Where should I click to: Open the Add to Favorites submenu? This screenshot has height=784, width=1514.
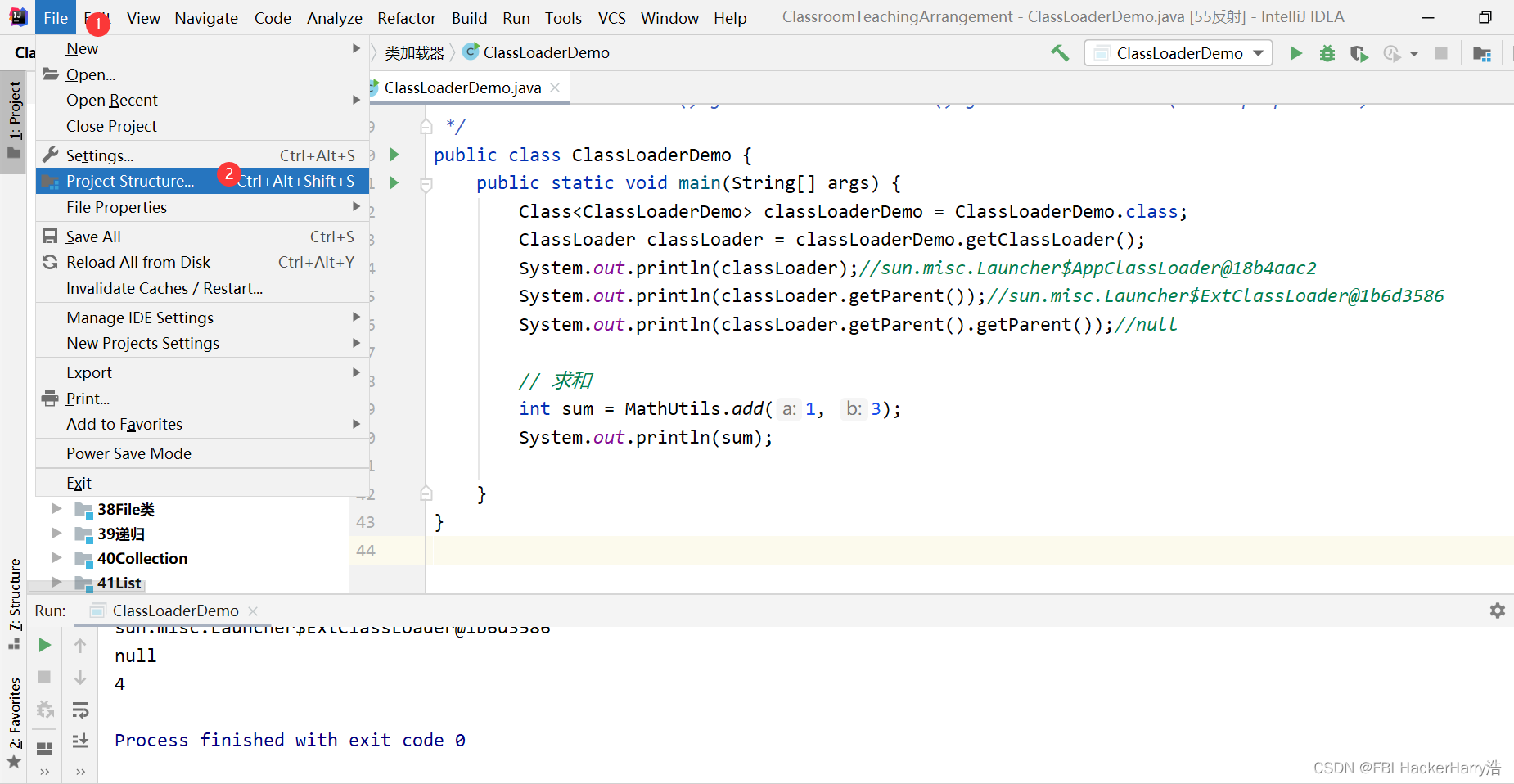pos(202,424)
